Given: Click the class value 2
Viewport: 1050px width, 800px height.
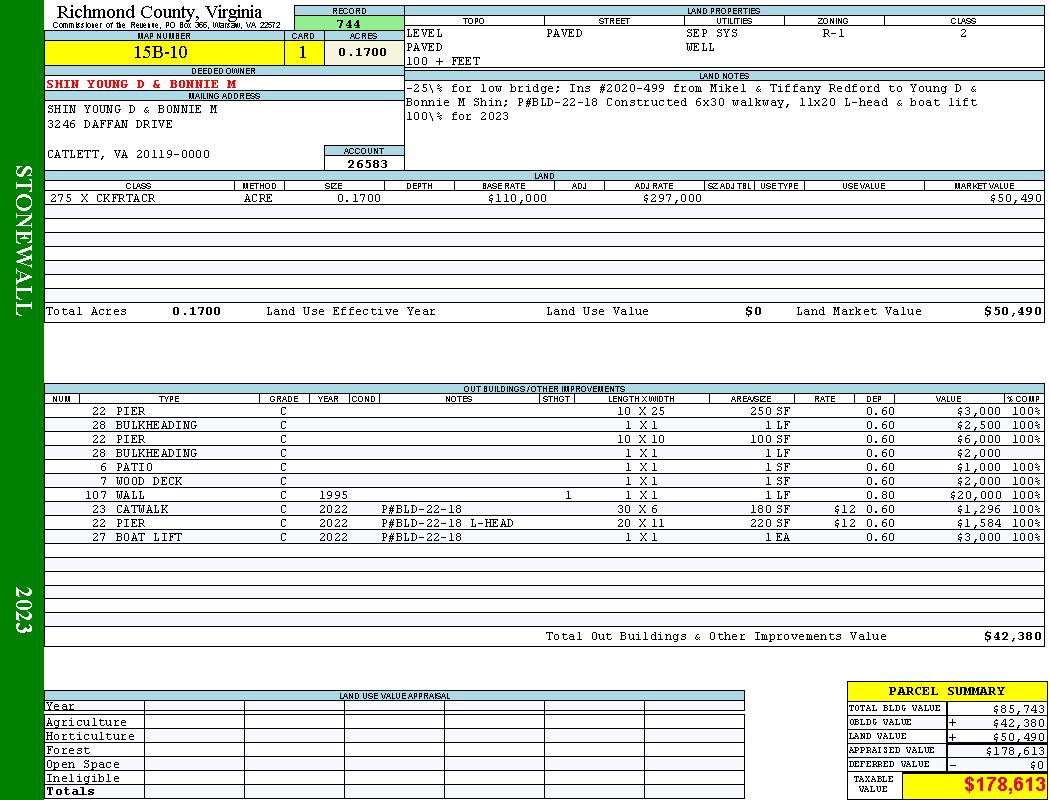Looking at the screenshot, I should [963, 33].
